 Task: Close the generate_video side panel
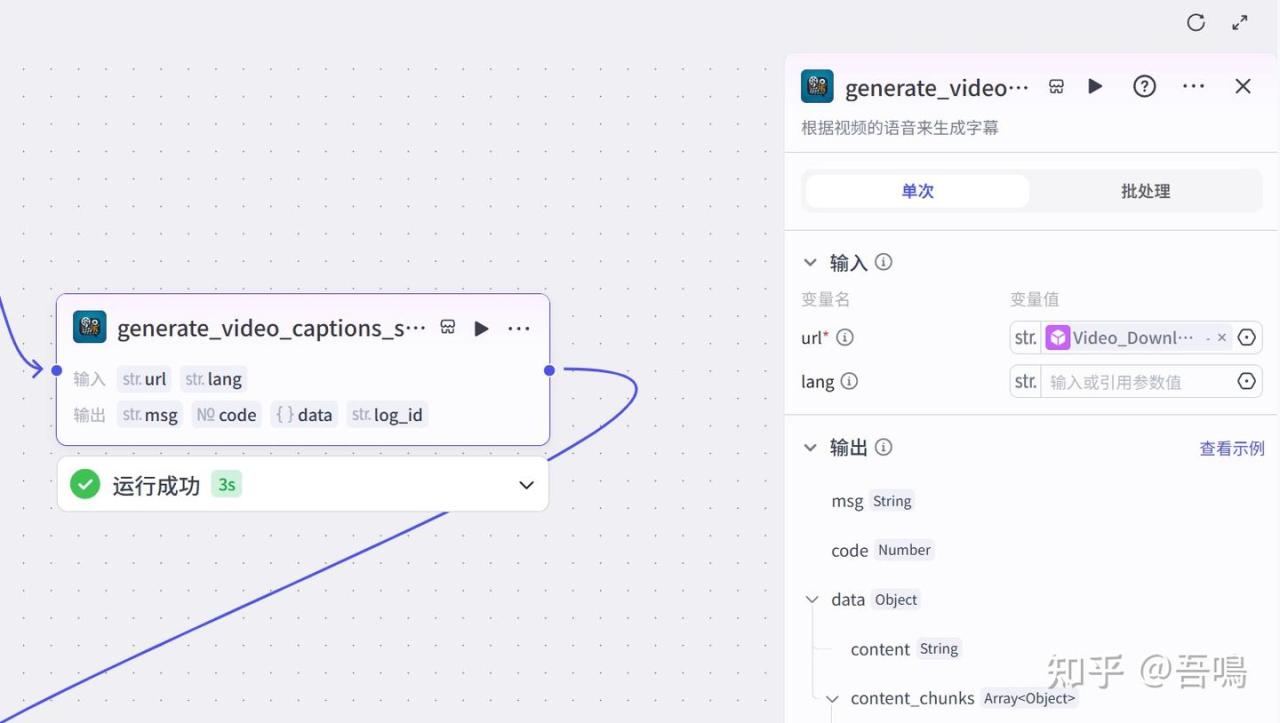pyautogui.click(x=1243, y=87)
